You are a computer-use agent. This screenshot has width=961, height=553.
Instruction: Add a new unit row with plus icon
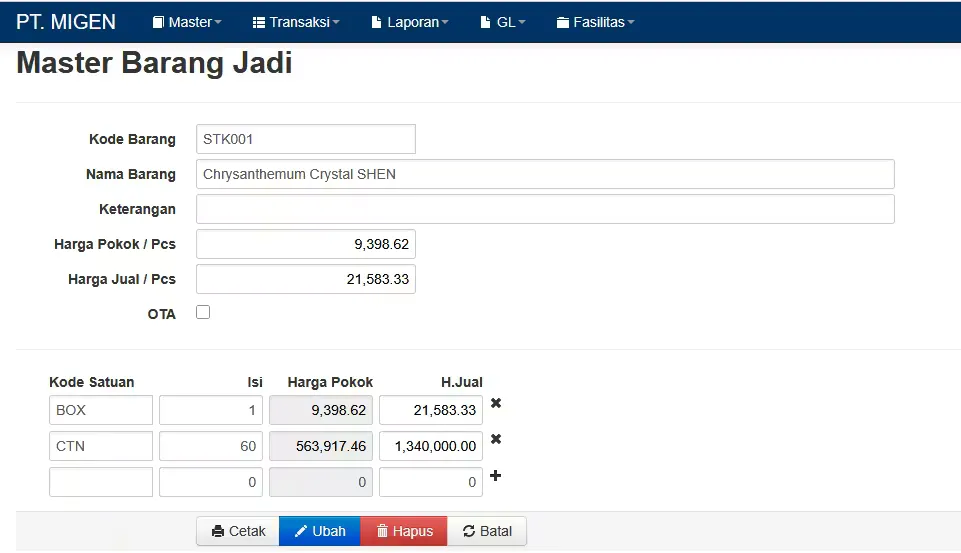click(496, 475)
